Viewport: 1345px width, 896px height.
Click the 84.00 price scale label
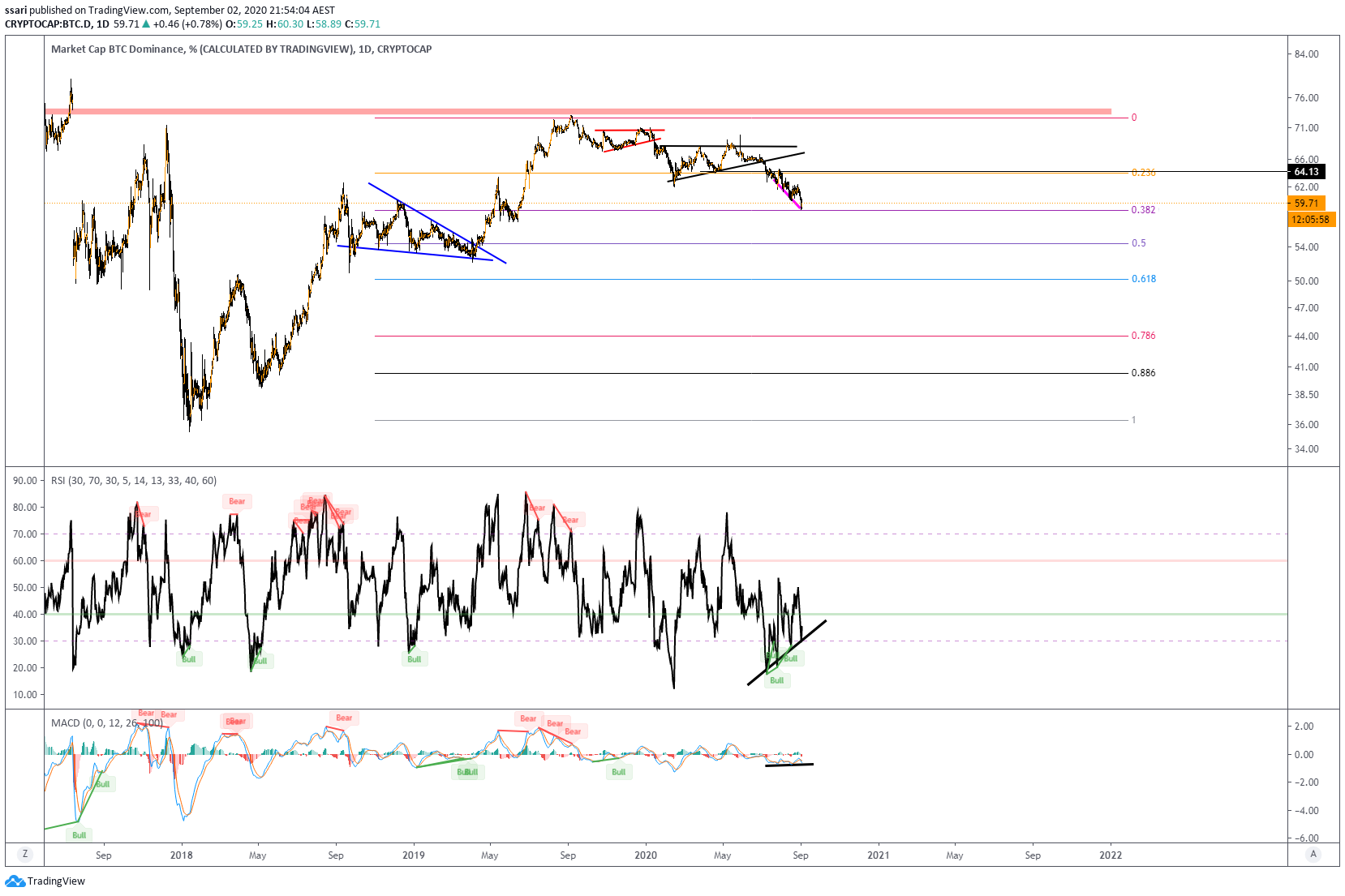[x=1306, y=54]
